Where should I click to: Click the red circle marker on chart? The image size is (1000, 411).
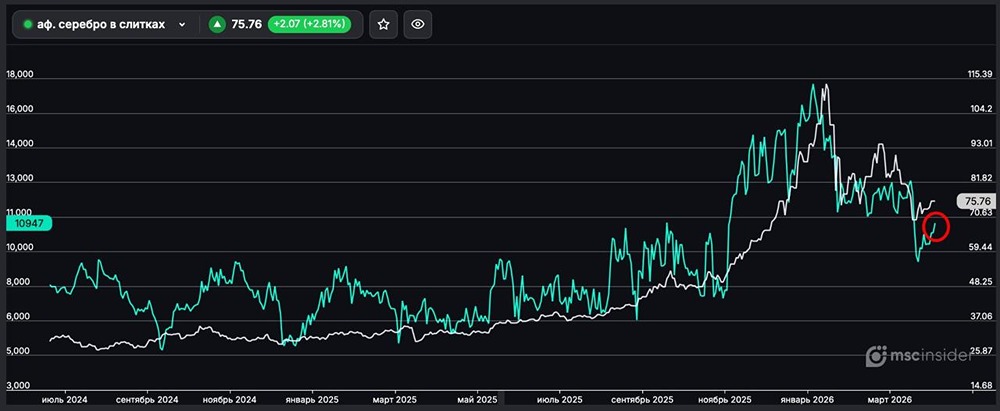point(936,227)
